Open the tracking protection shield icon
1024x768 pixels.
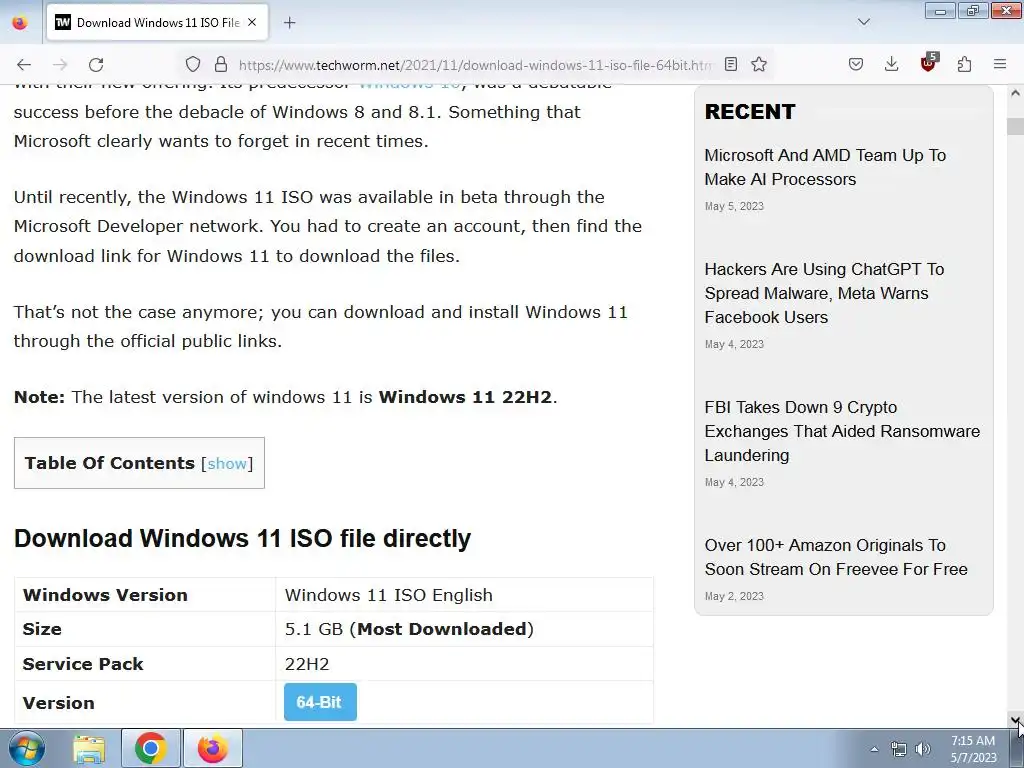pos(193,65)
